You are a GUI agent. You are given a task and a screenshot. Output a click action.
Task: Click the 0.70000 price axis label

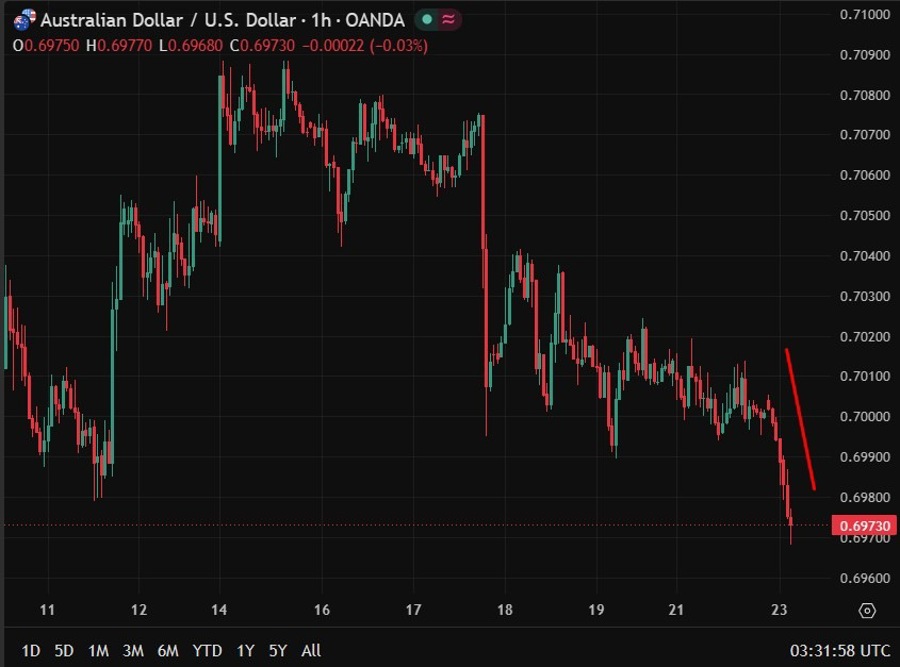coord(864,417)
